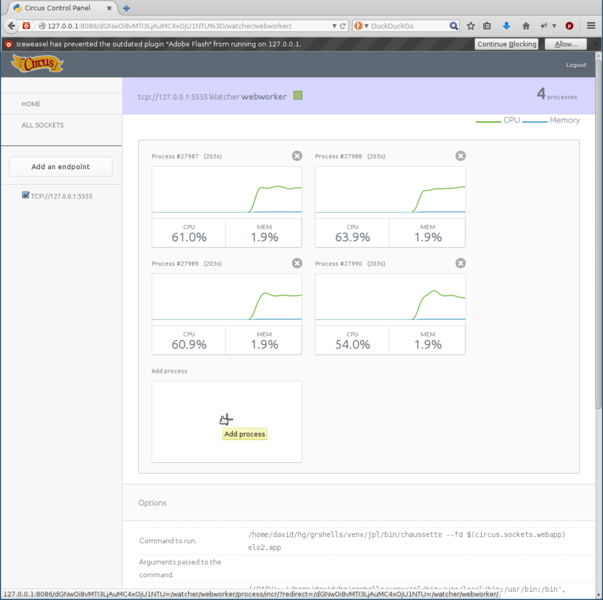
Task: Close the plugin notification bar
Action: 595,44
